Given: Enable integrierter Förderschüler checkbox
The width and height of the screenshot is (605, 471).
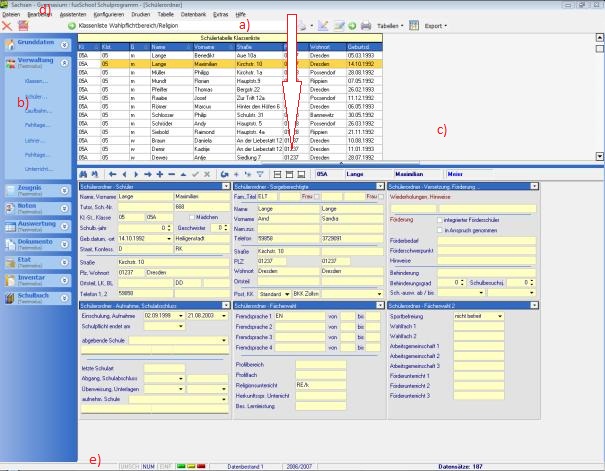Looking at the screenshot, I should 440,220.
